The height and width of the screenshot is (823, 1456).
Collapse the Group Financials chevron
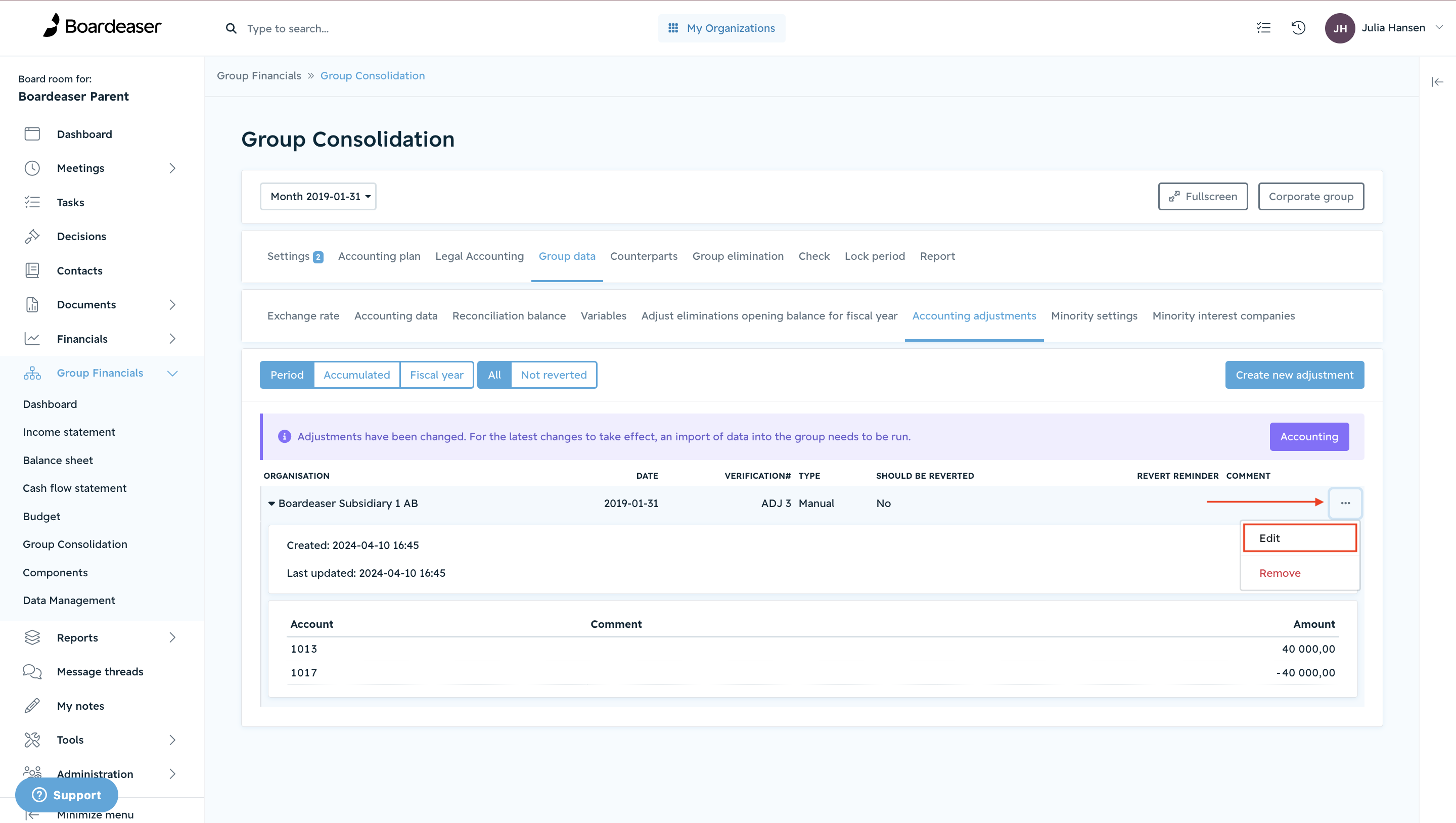[172, 374]
